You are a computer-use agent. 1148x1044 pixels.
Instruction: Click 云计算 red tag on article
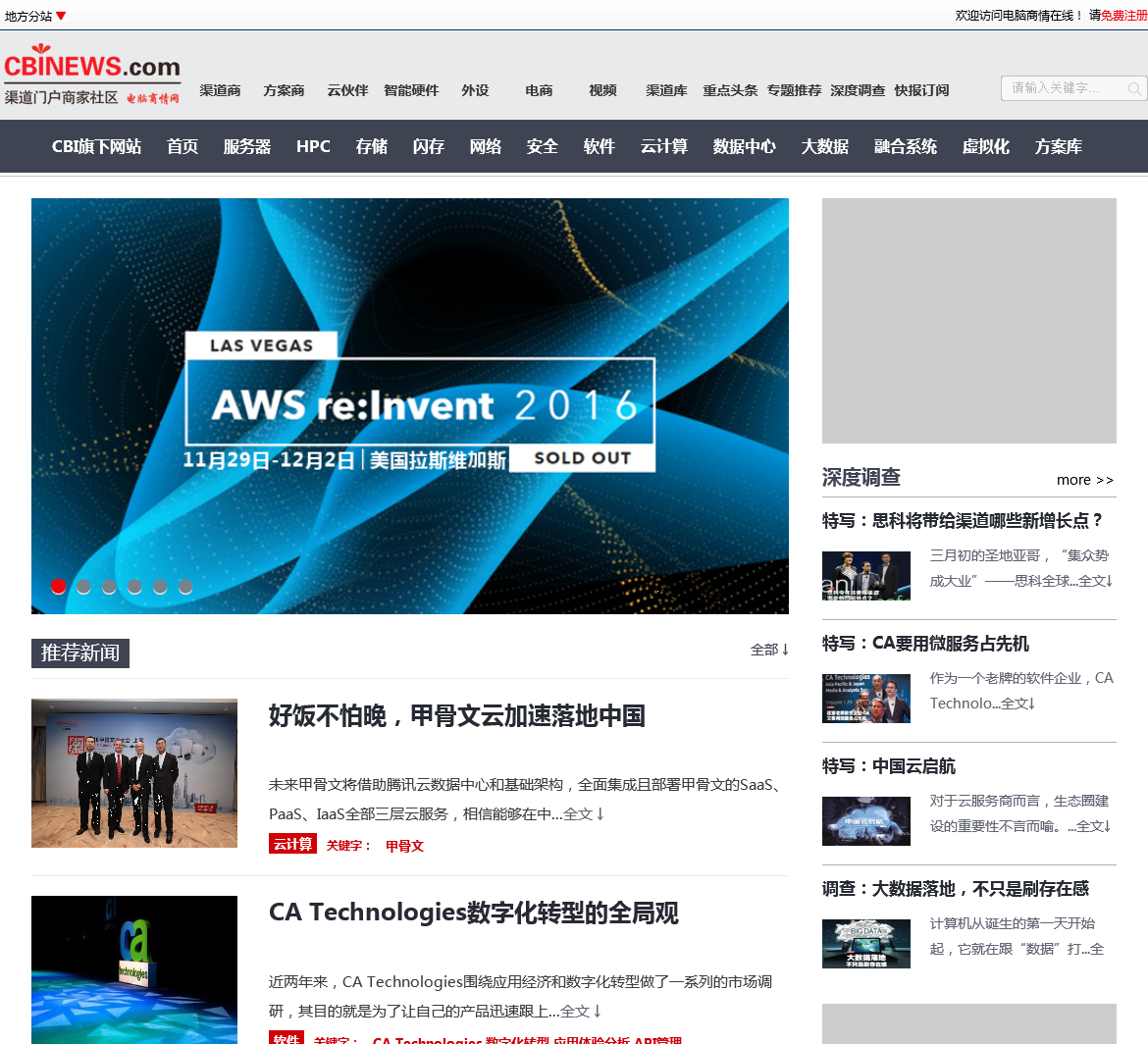[x=292, y=844]
